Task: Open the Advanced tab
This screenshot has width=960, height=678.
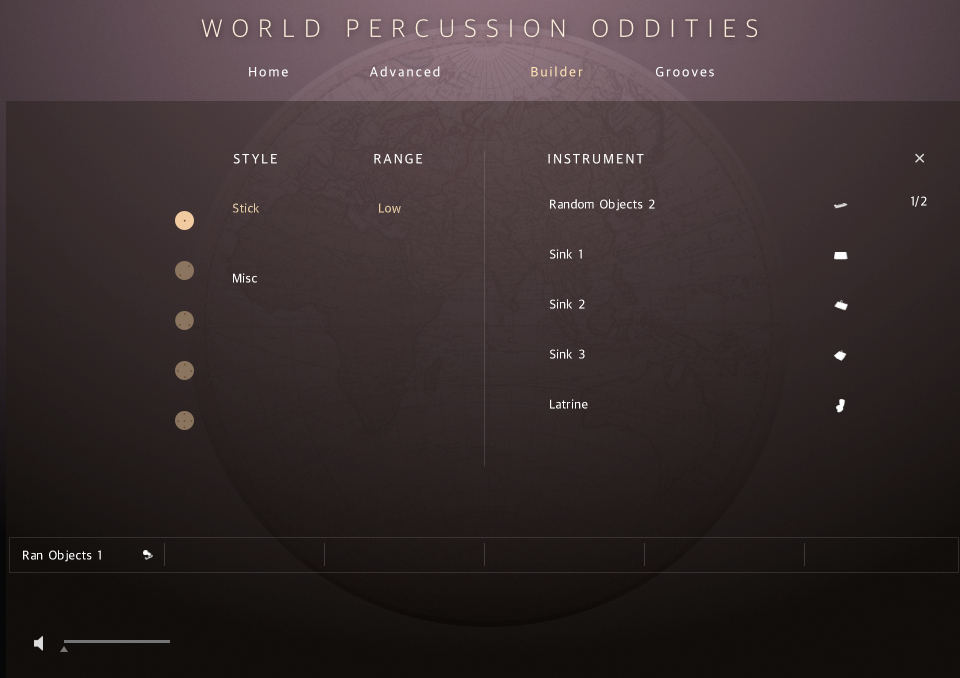Action: (405, 72)
